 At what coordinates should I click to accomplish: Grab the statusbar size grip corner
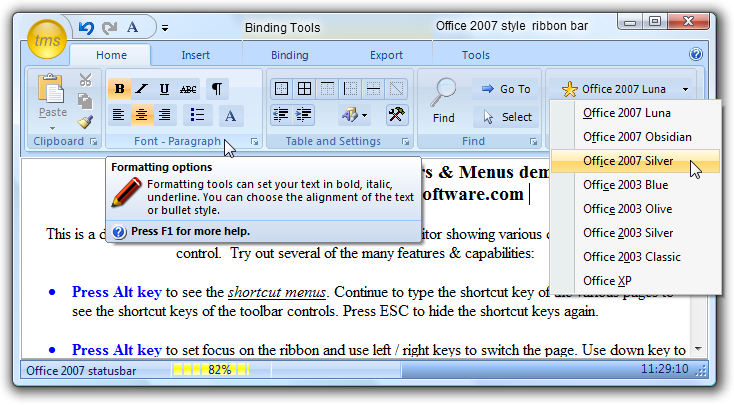(x=701, y=371)
